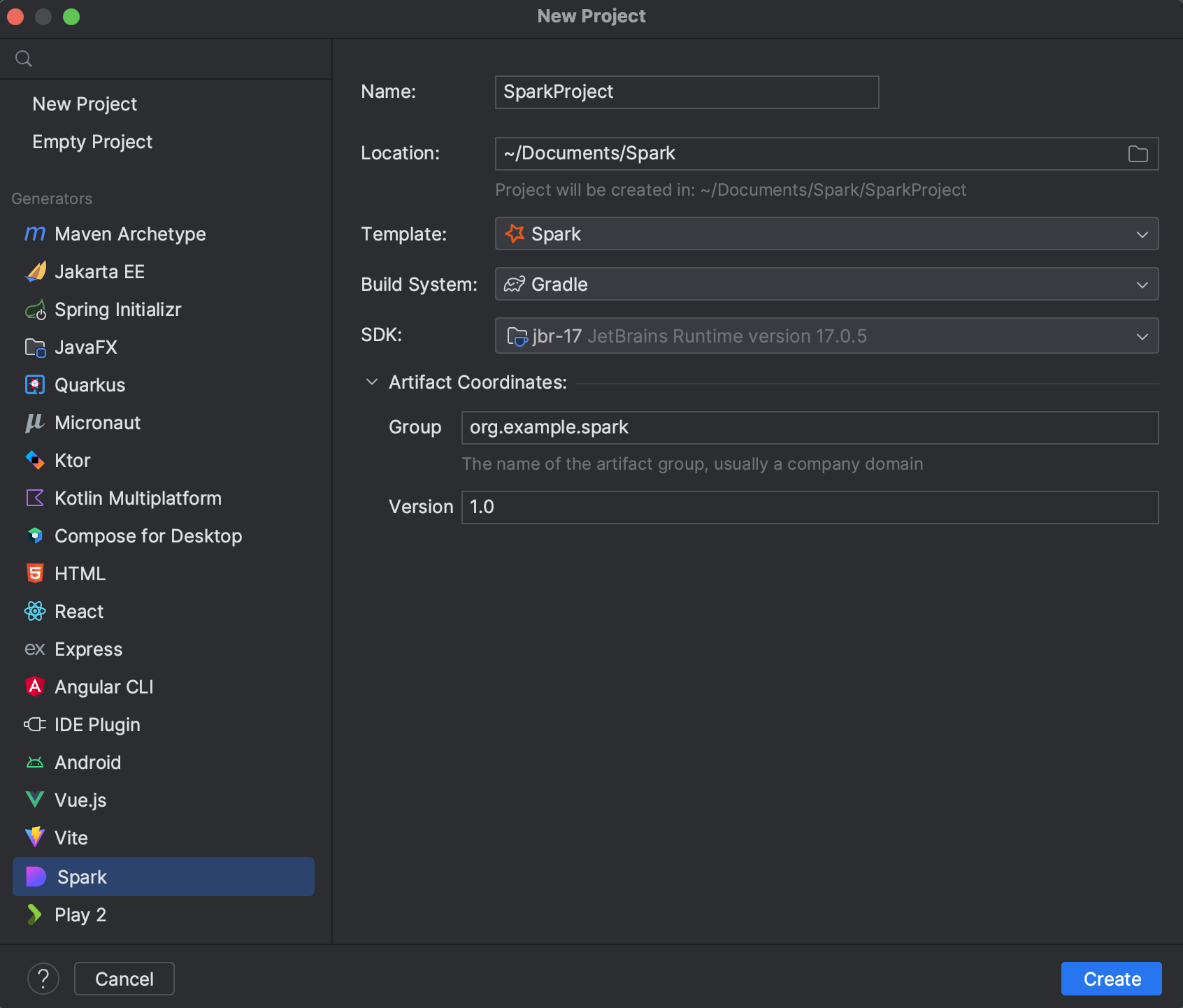This screenshot has width=1183, height=1008.
Task: Select Empty Project in the sidebar
Action: point(92,142)
